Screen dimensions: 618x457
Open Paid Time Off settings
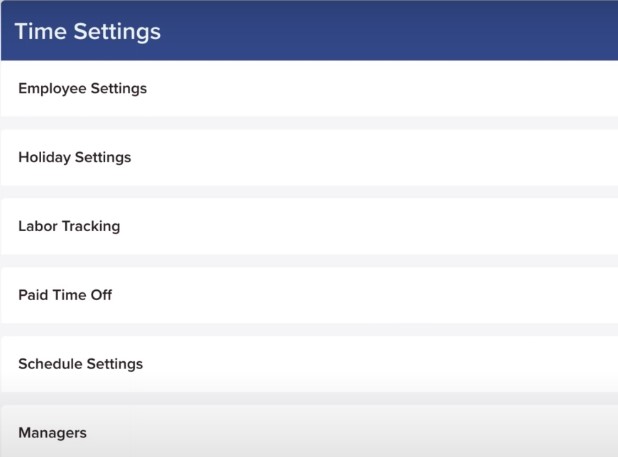[309, 295]
